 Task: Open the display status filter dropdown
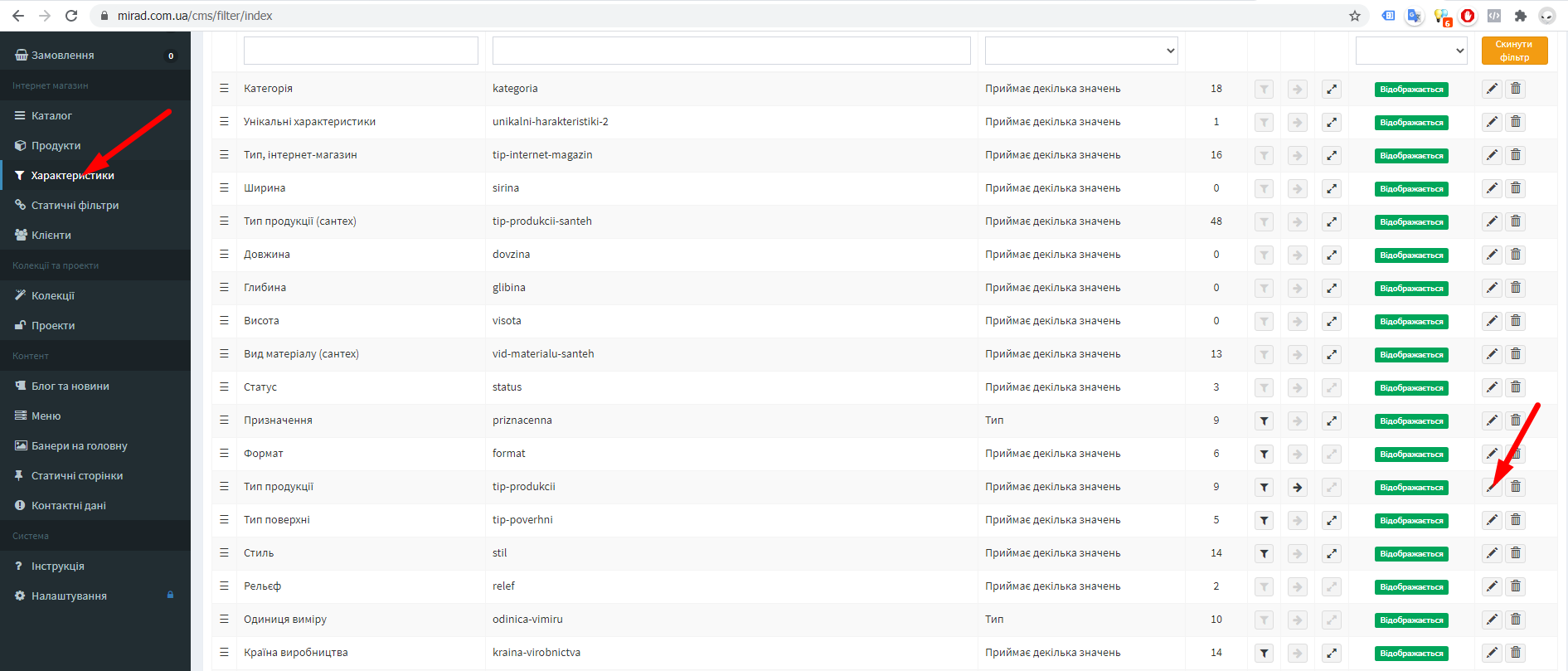[x=1411, y=51]
